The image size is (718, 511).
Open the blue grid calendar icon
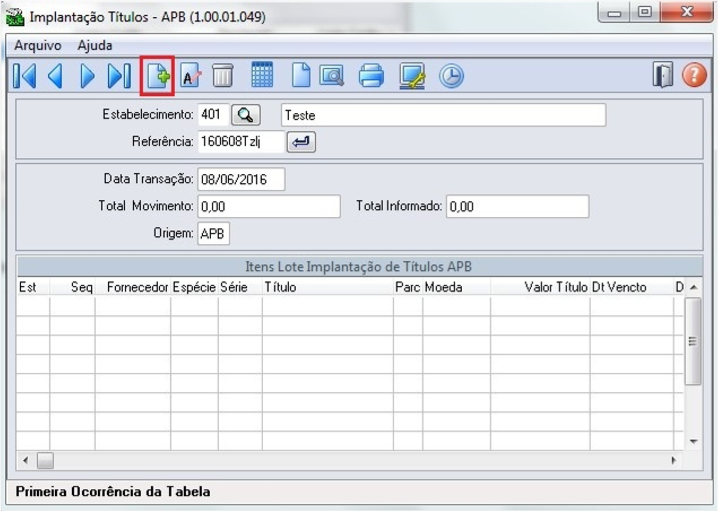point(262,75)
